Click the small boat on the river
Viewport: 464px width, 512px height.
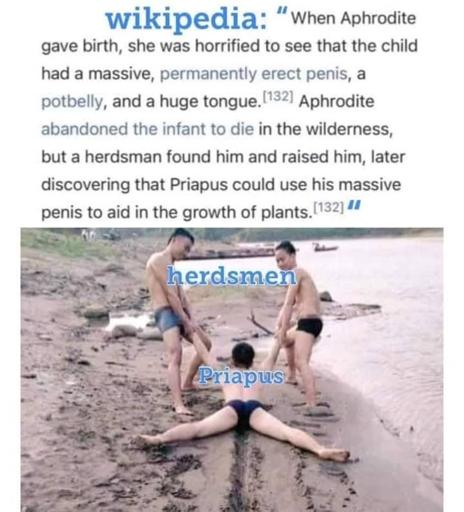click(326, 248)
